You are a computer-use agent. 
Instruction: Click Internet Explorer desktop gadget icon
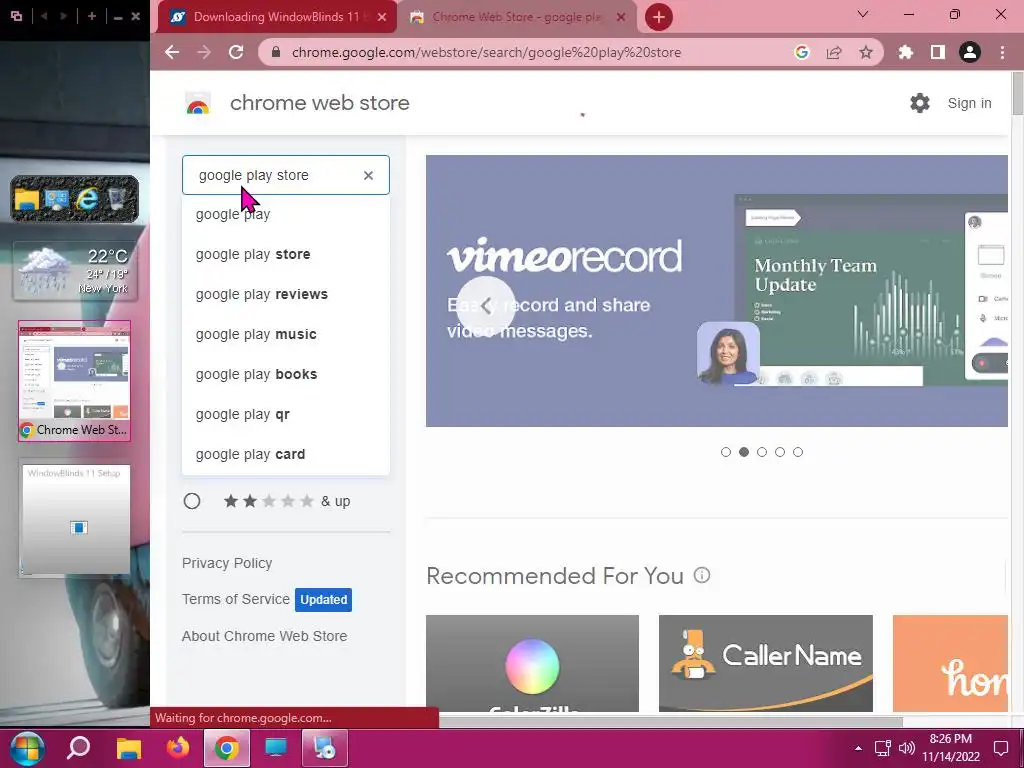87,198
